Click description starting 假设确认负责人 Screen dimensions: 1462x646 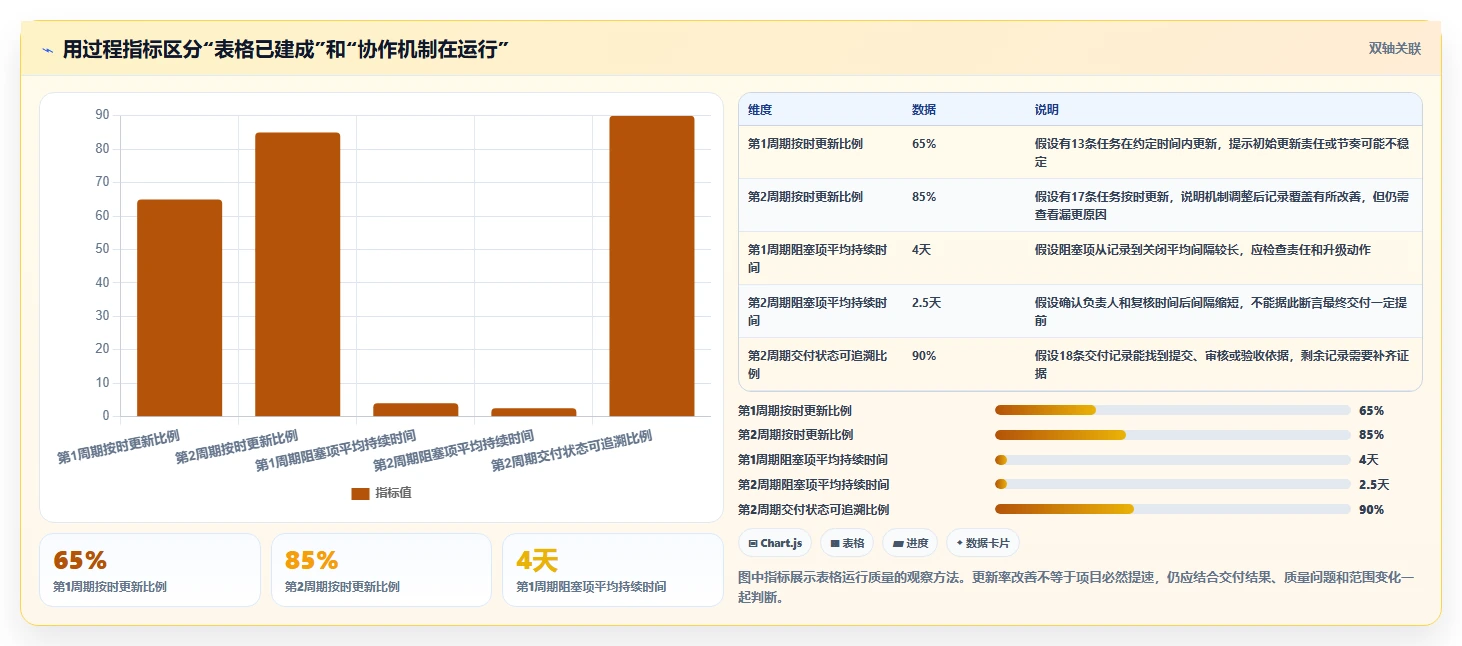point(1222,312)
